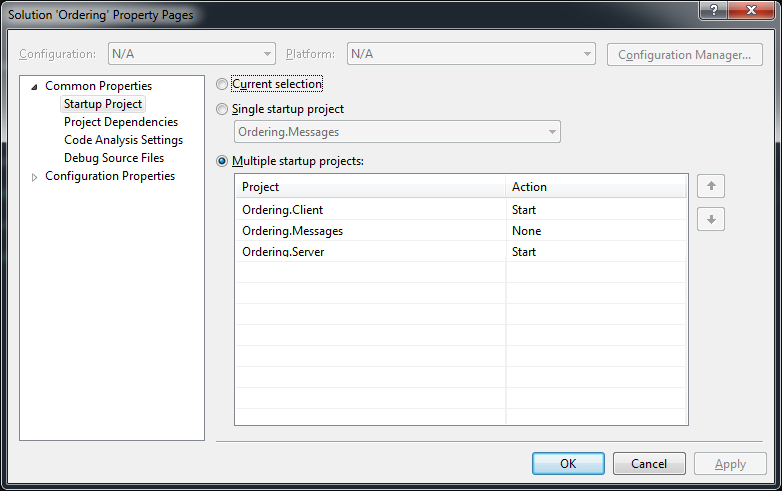The image size is (782, 491).
Task: Select Startup Project tree item
Action: coord(103,104)
